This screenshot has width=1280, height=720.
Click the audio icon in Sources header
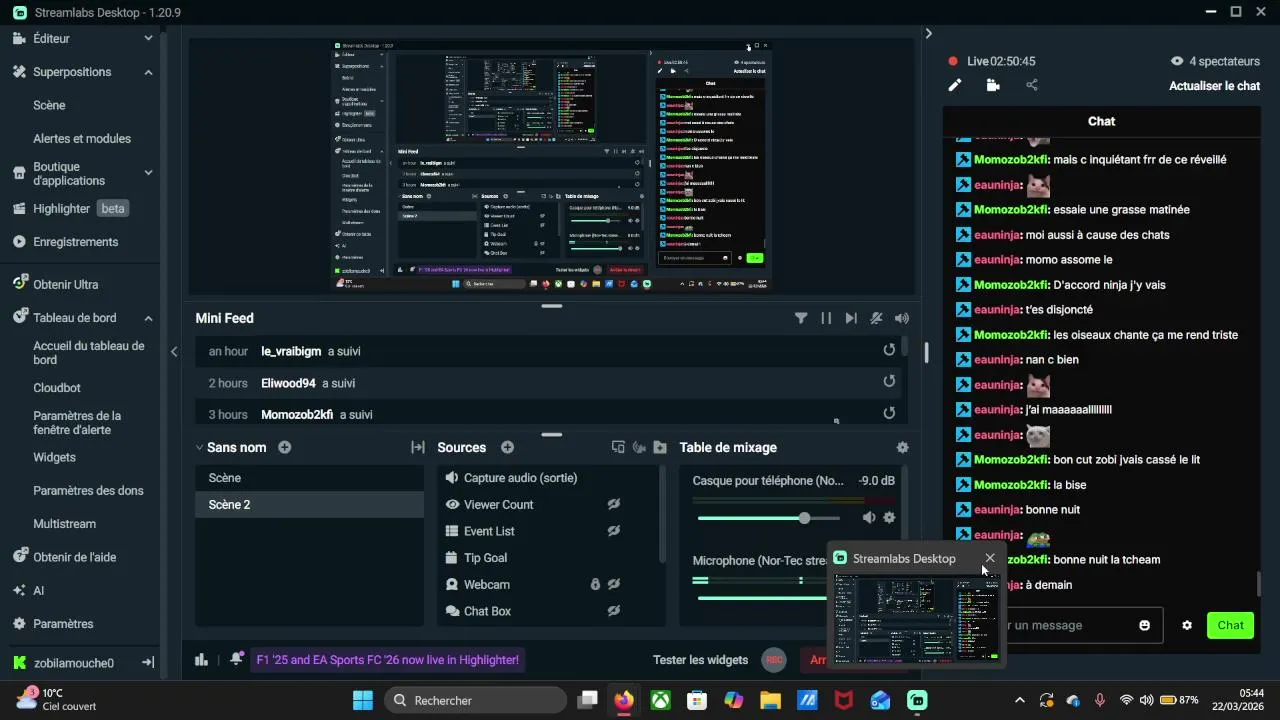click(x=639, y=448)
